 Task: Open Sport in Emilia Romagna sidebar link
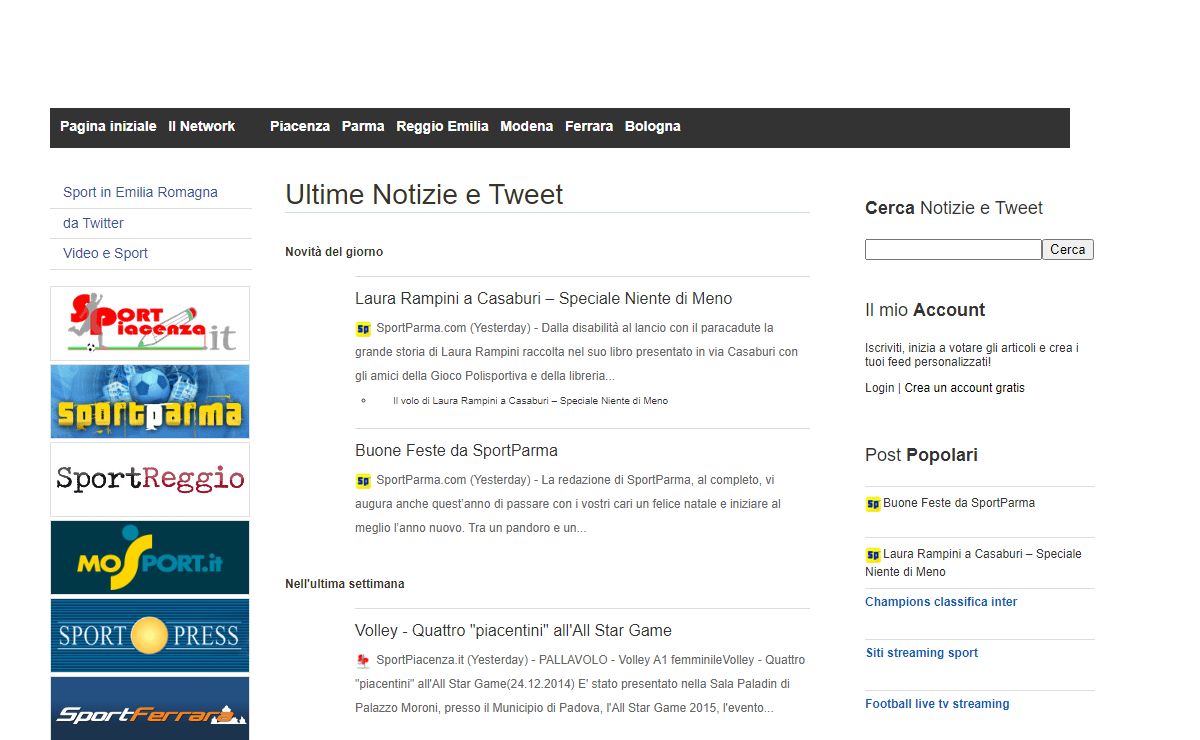pos(140,192)
